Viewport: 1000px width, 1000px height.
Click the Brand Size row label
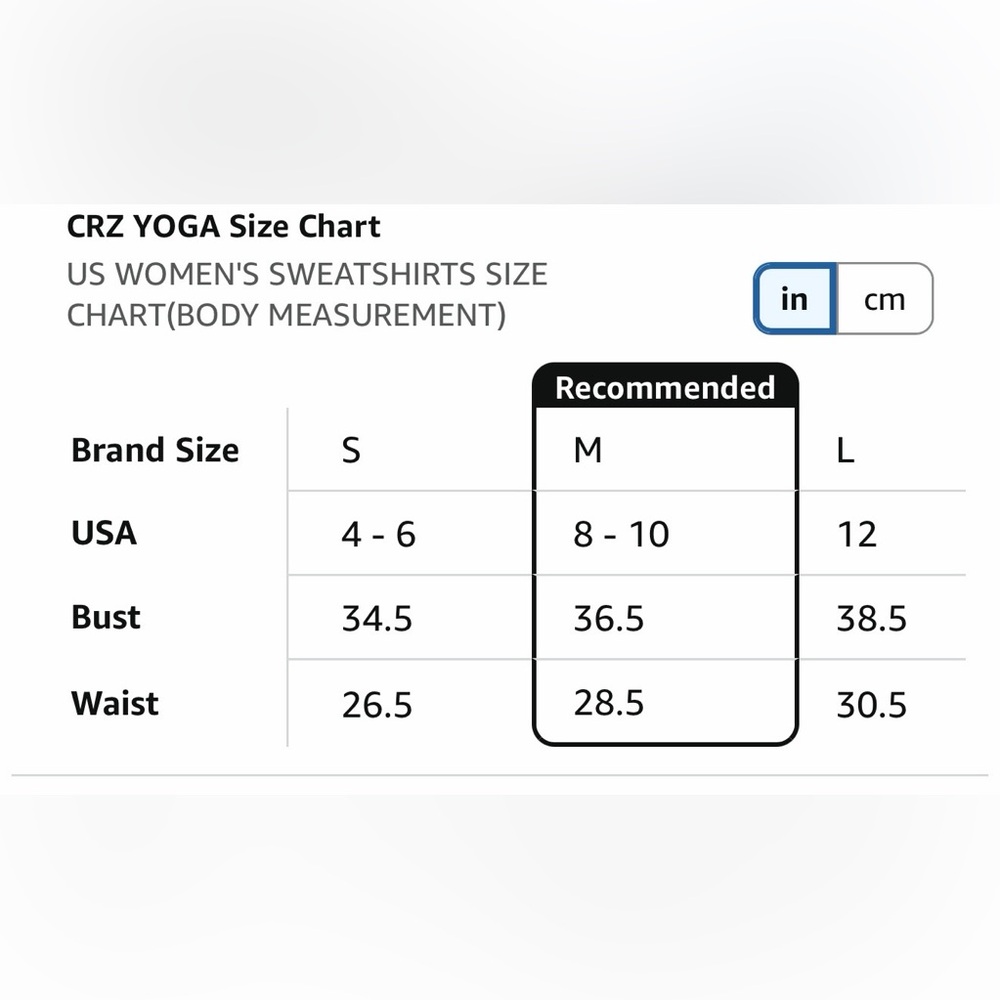click(x=155, y=450)
